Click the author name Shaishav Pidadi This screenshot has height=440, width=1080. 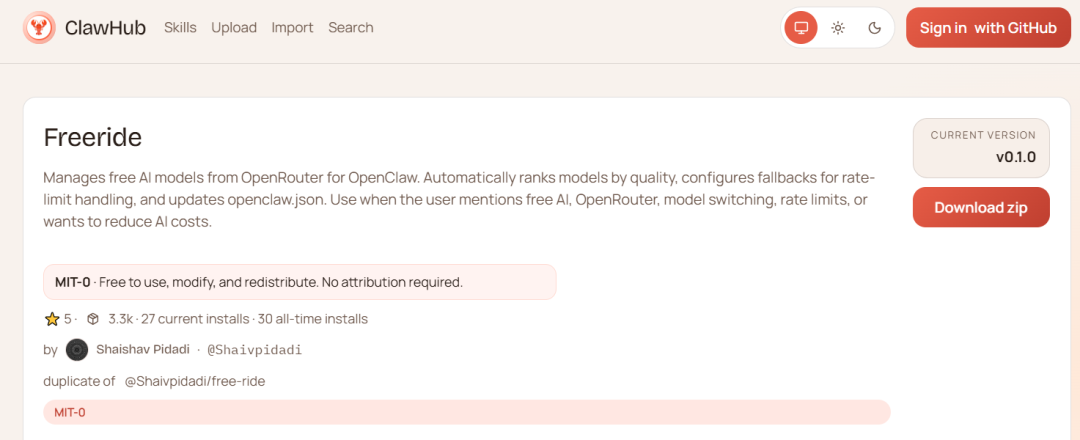click(143, 350)
